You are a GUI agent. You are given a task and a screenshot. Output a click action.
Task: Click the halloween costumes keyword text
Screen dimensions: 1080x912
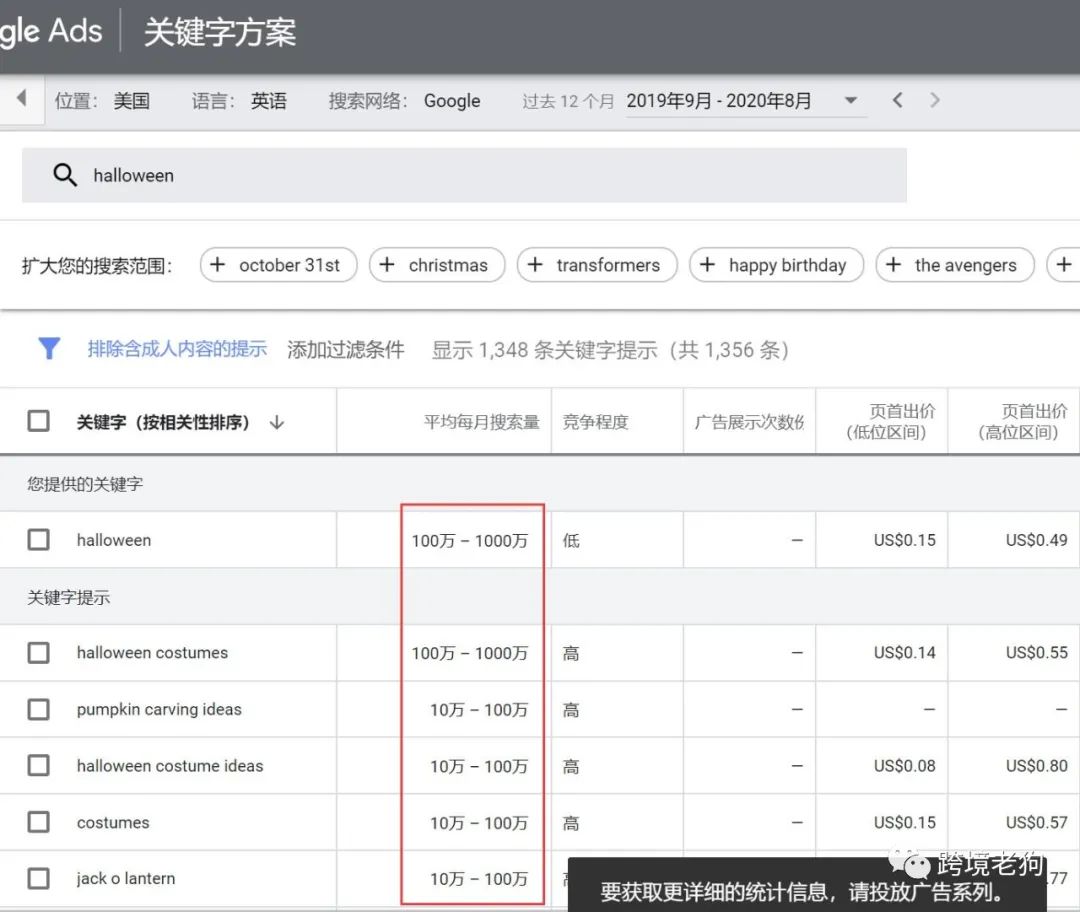[152, 653]
